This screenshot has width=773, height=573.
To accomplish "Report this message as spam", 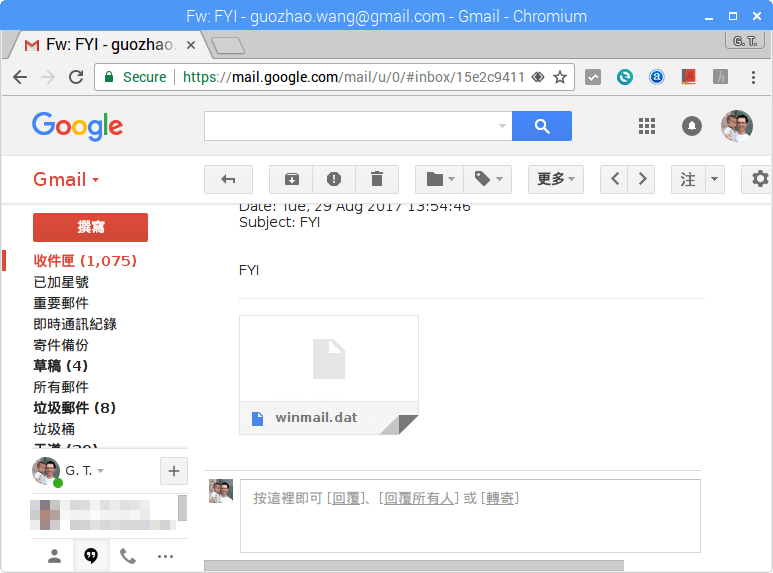I will [x=334, y=179].
